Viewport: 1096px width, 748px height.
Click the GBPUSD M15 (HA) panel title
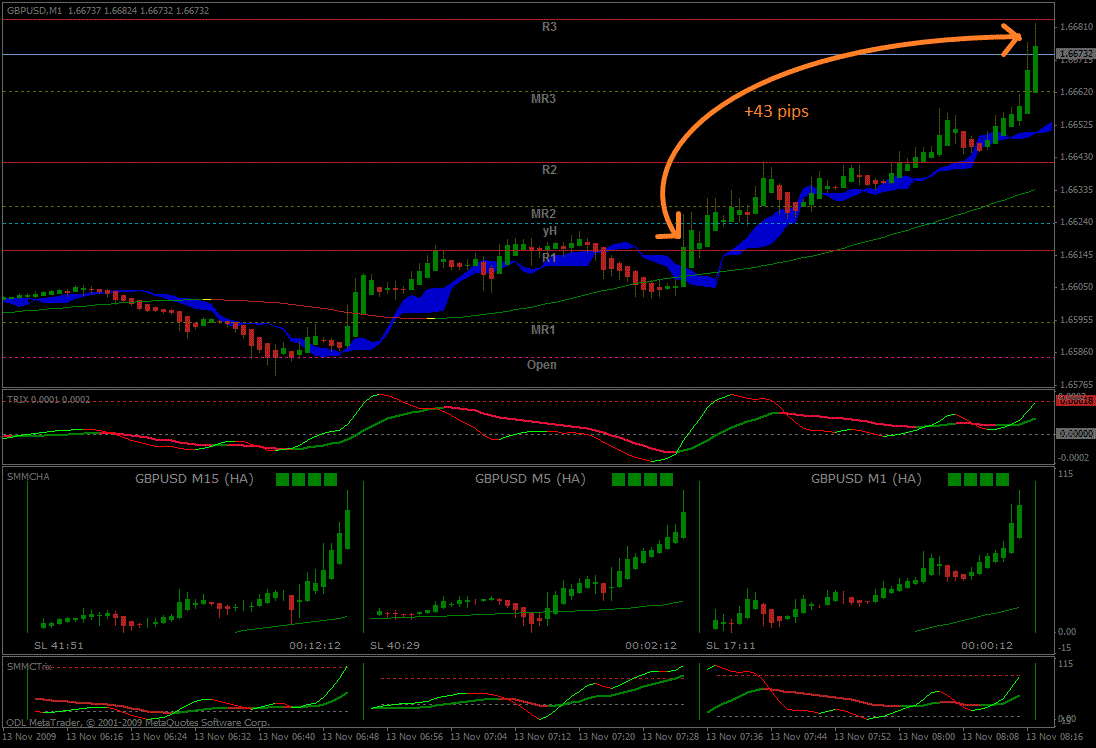point(194,479)
